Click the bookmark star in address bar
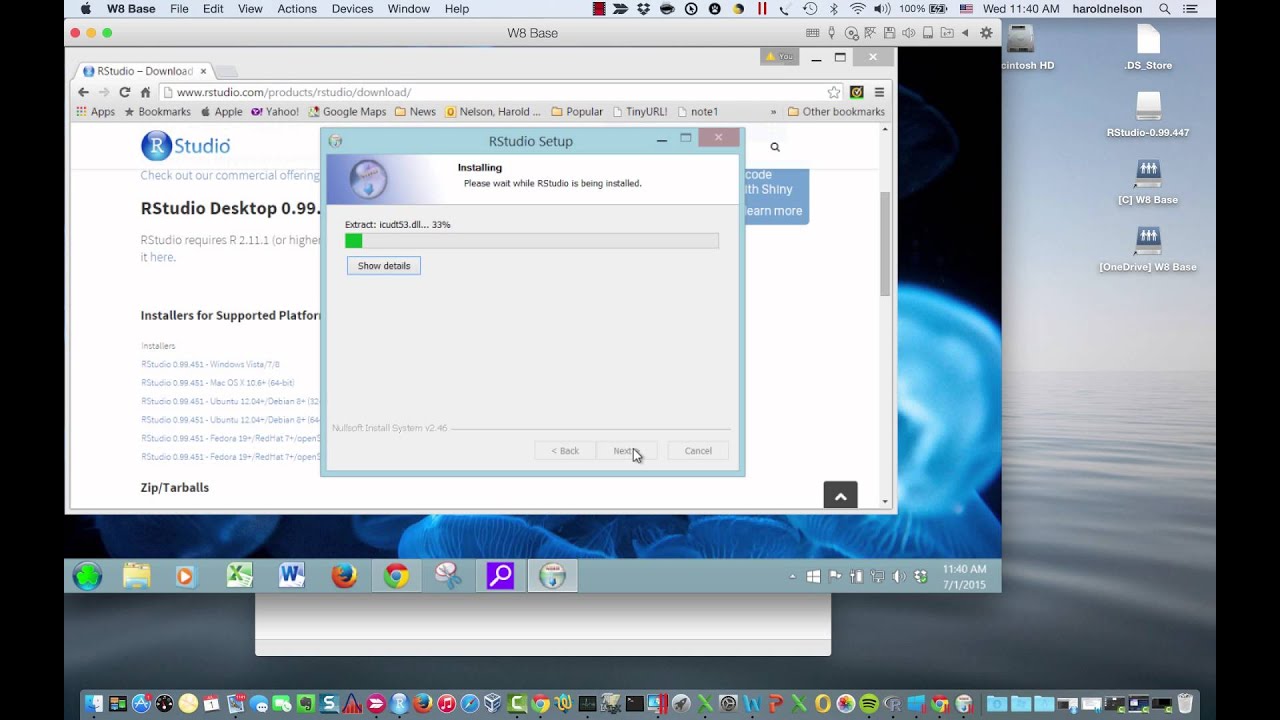 [834, 92]
